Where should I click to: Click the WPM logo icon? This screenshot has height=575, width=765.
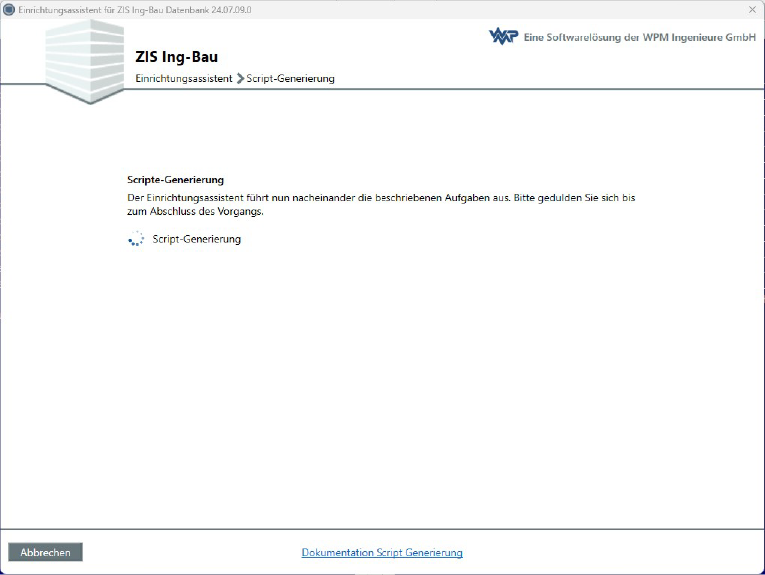[x=503, y=37]
